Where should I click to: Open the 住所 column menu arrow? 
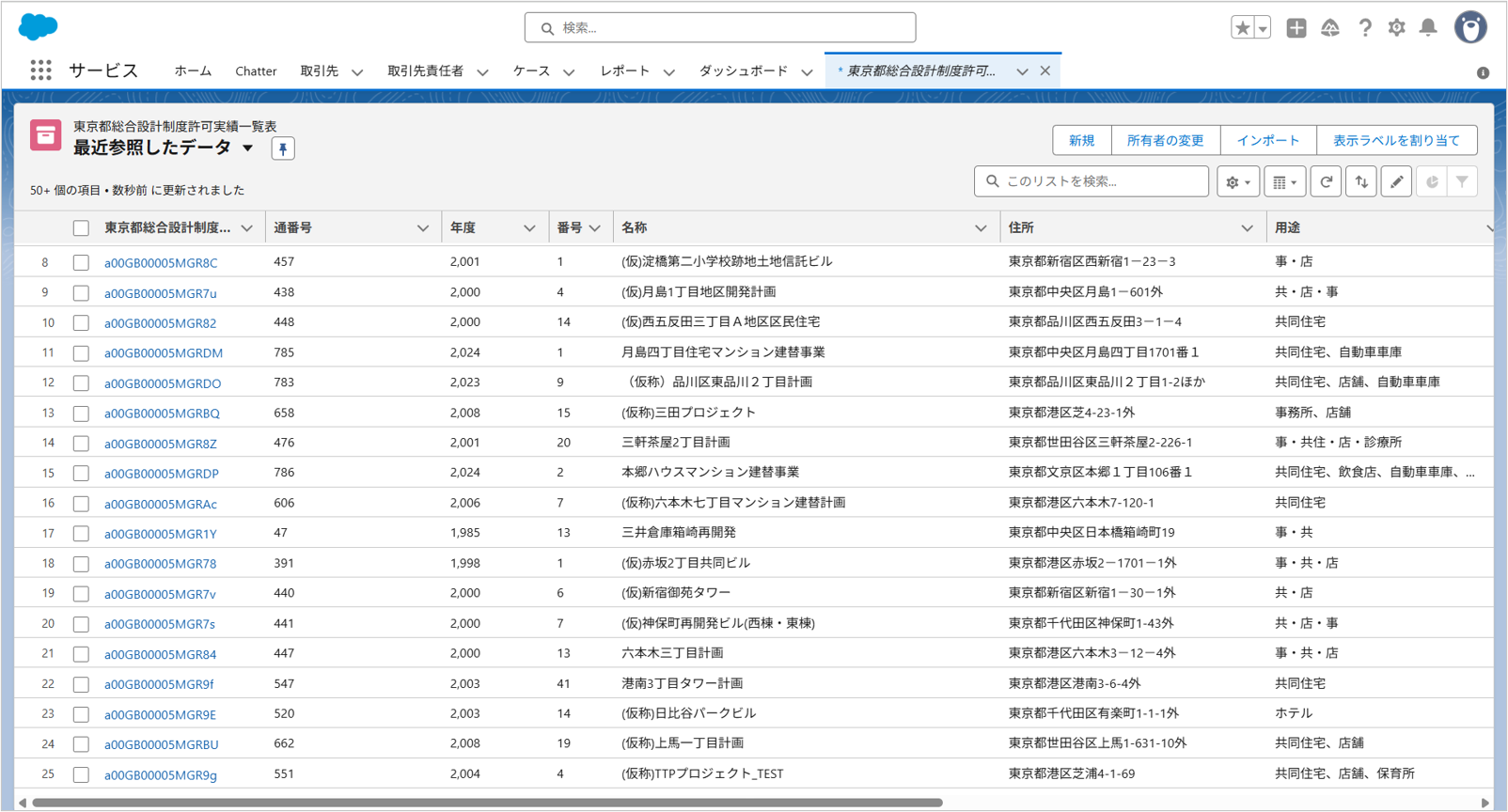click(1247, 228)
